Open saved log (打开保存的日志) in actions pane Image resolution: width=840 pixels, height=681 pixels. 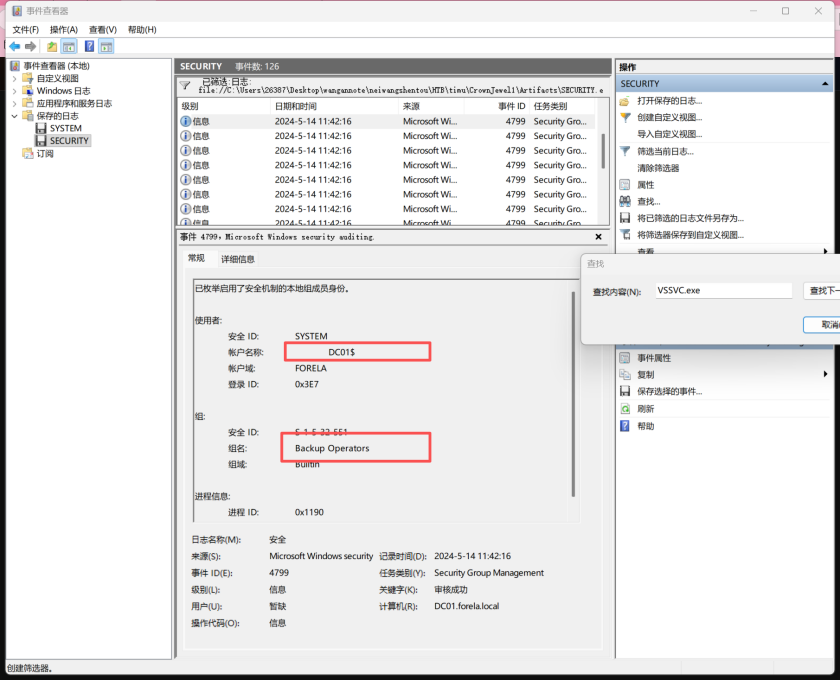coord(669,101)
